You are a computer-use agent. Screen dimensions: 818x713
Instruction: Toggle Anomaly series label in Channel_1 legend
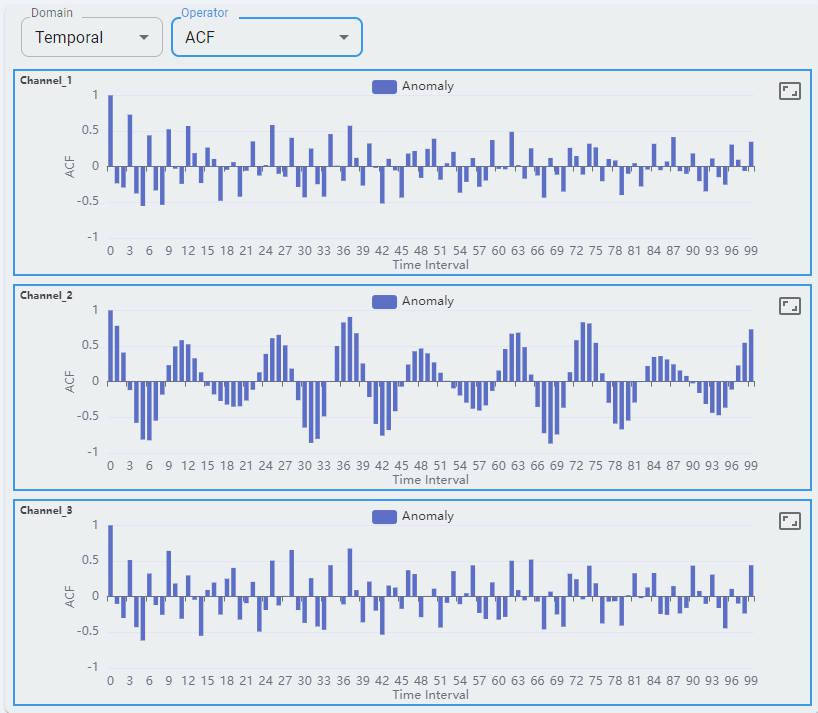[x=427, y=86]
